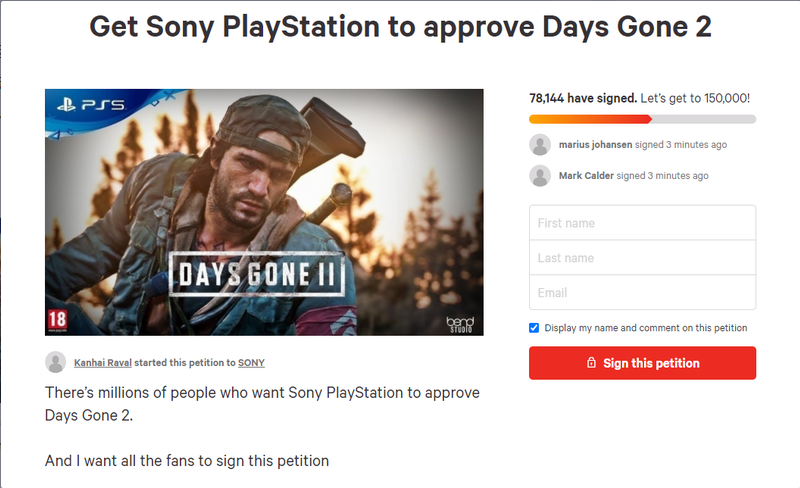Click the petition title heading

(400, 27)
